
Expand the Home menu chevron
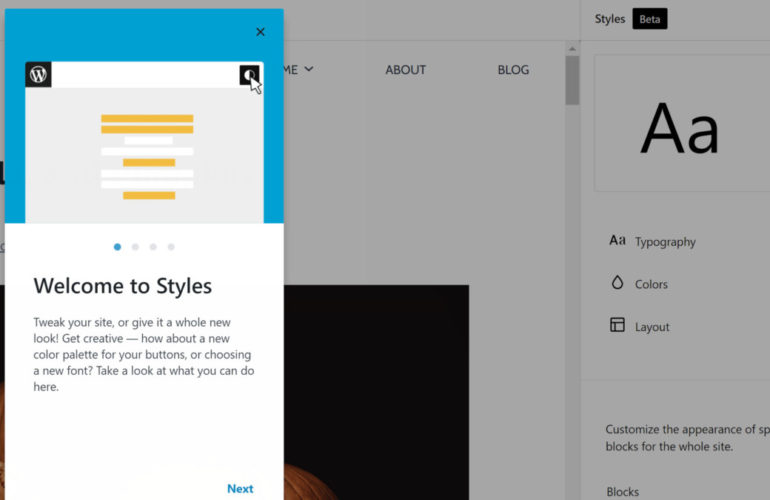309,69
